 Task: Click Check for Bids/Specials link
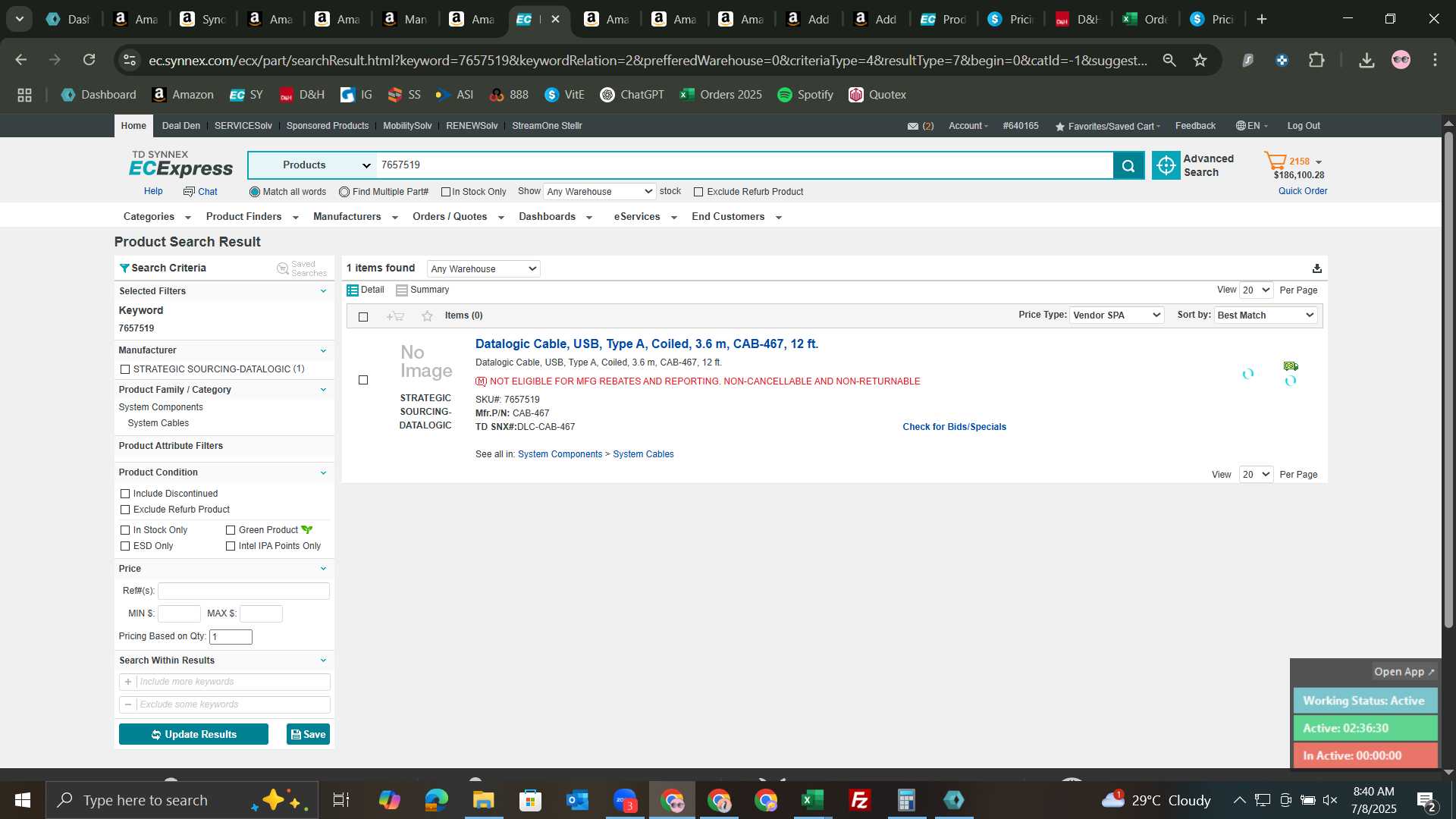(954, 427)
